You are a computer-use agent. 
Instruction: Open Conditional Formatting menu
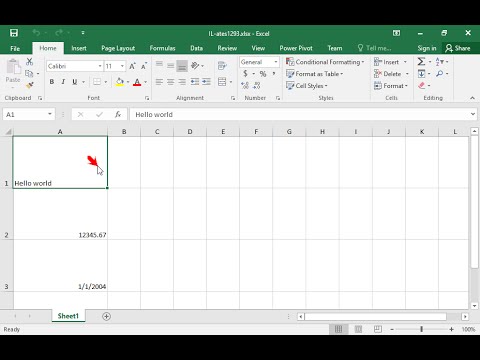325,62
